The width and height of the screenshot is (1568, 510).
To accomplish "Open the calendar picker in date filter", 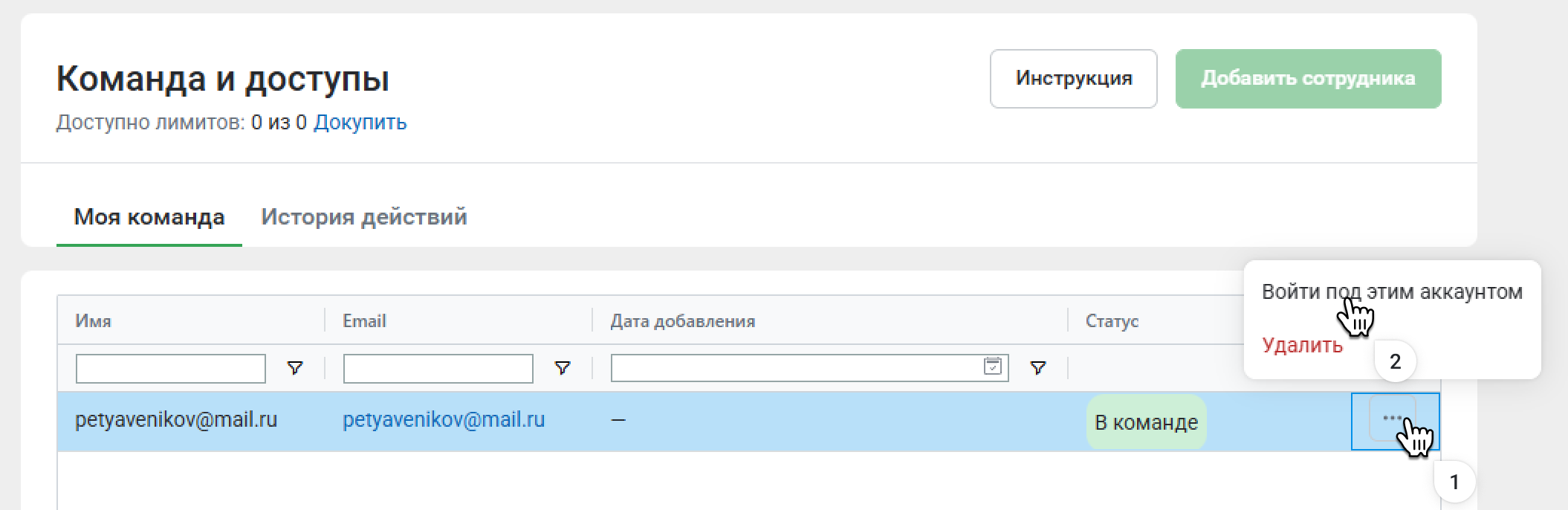I will [x=992, y=367].
